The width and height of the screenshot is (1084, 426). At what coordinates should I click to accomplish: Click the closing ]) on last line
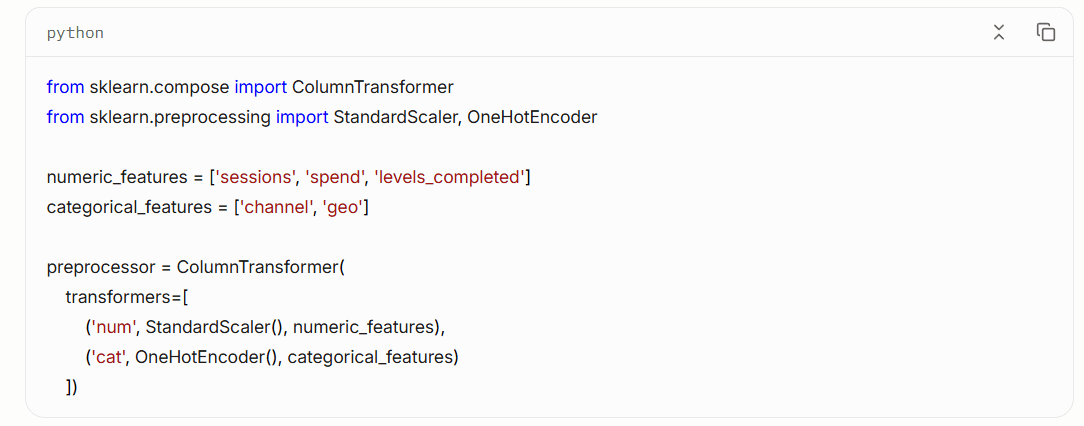click(x=72, y=387)
